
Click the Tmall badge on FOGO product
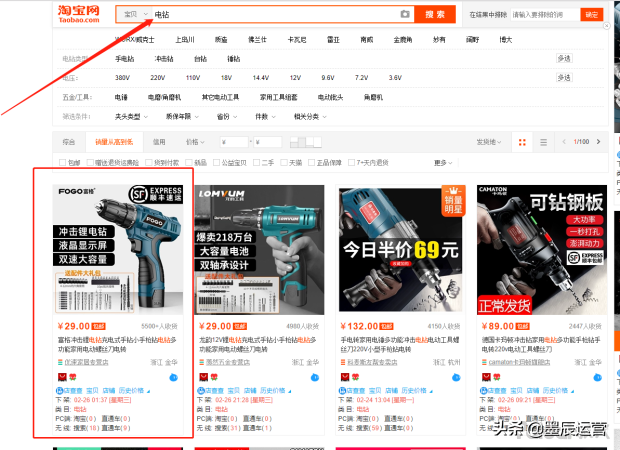click(62, 377)
